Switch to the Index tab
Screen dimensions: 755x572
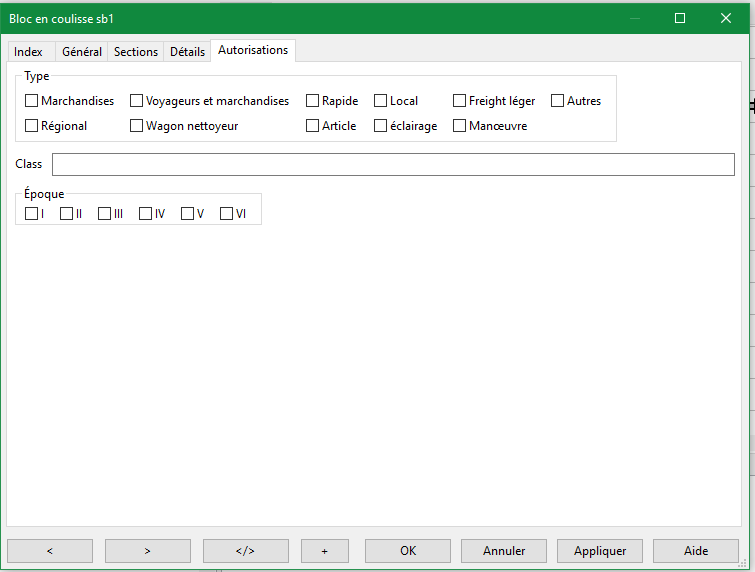point(28,52)
